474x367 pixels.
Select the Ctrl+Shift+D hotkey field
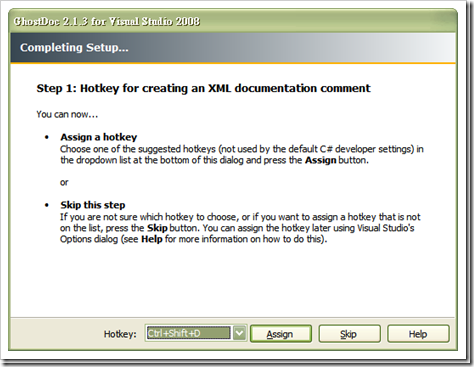[x=189, y=333]
